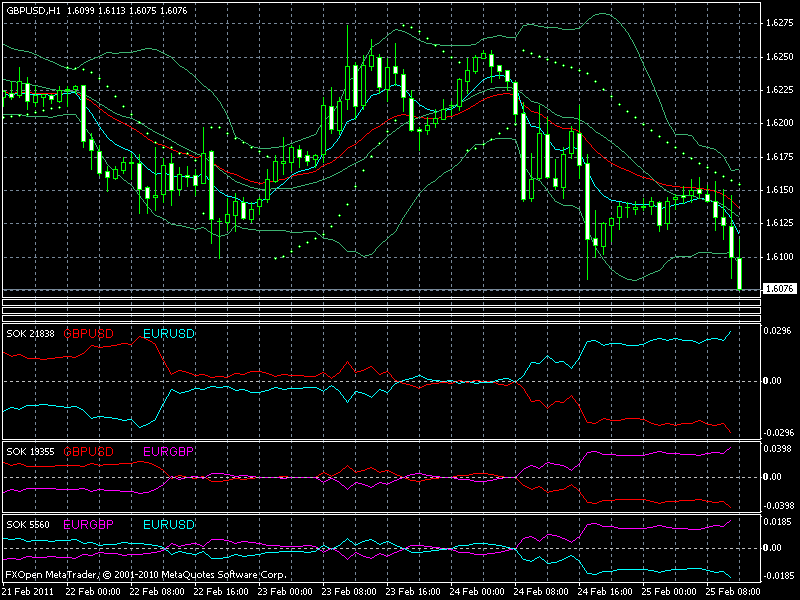
Task: Click the 25 Feb 00:00 time axis label
Action: pyautogui.click(x=669, y=591)
